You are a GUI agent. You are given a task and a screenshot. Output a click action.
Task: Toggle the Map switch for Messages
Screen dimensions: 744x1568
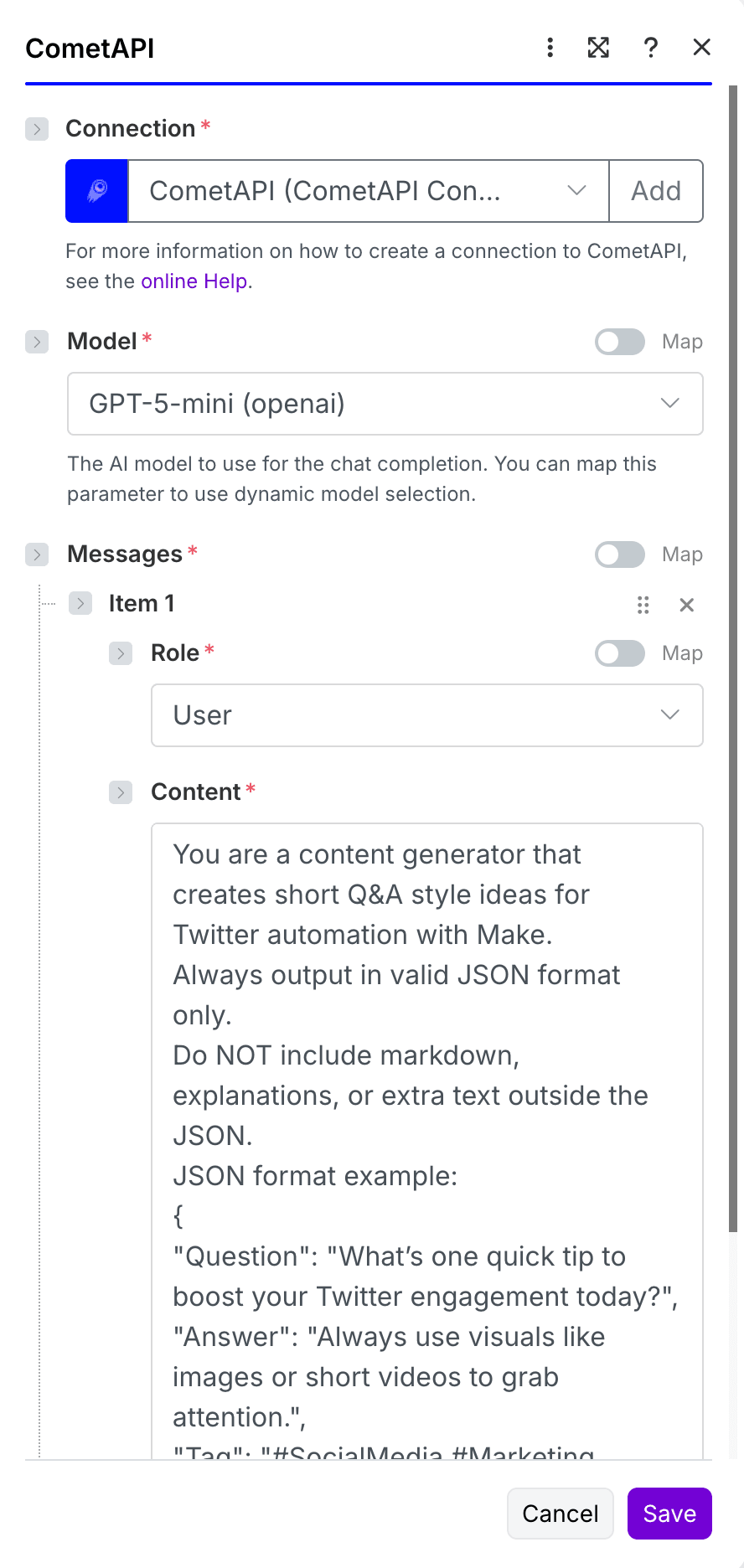click(x=620, y=554)
